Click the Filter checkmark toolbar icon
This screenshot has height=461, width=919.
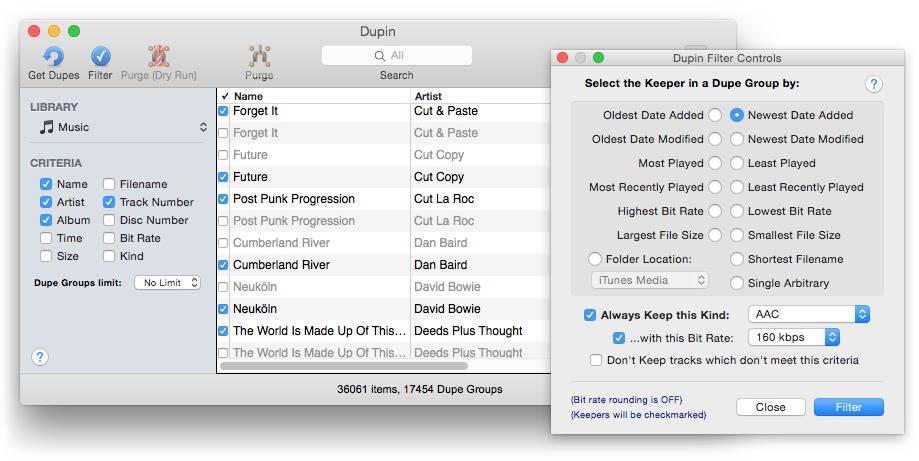[x=100, y=57]
